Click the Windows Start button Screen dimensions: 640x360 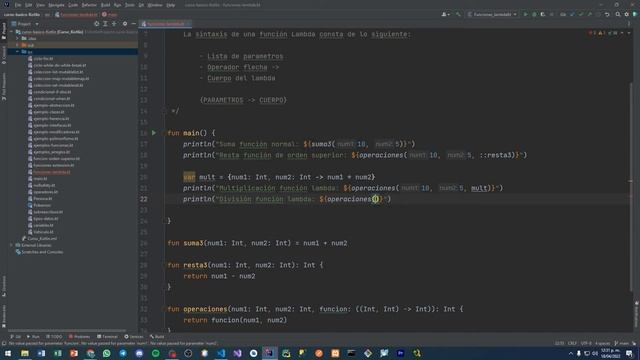pyautogui.click(x=8, y=353)
